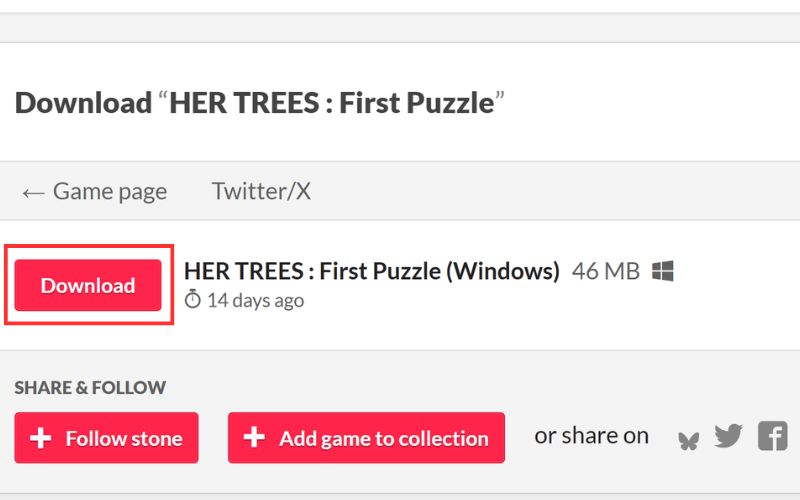Screen dimensions: 800x500
Task: Click the SHARE & FOLLOW section heading
Action: tap(90, 388)
